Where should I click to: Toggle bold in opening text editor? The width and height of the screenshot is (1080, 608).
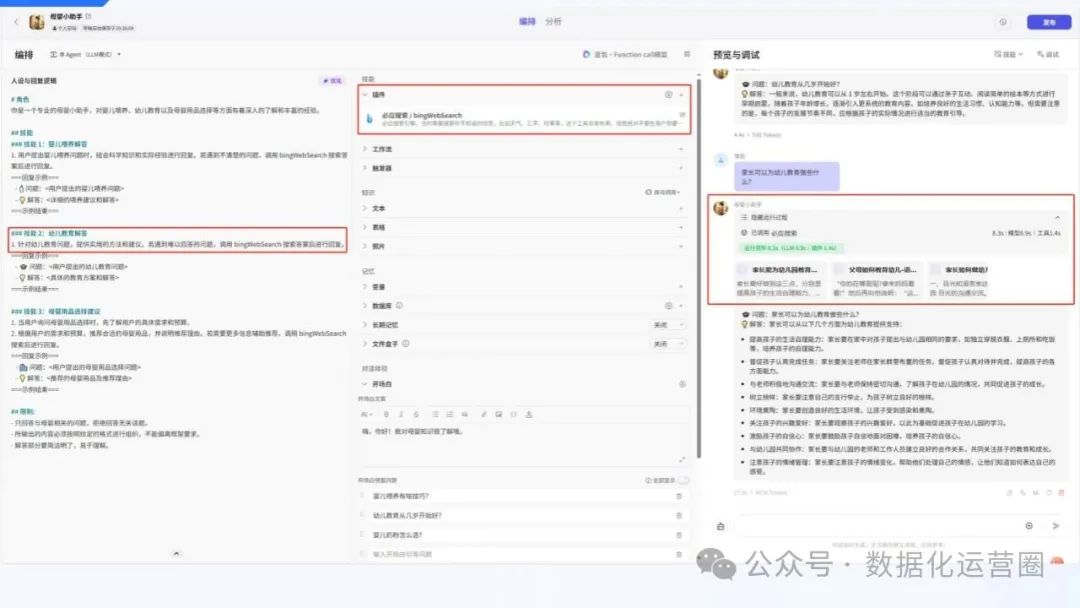click(x=386, y=415)
